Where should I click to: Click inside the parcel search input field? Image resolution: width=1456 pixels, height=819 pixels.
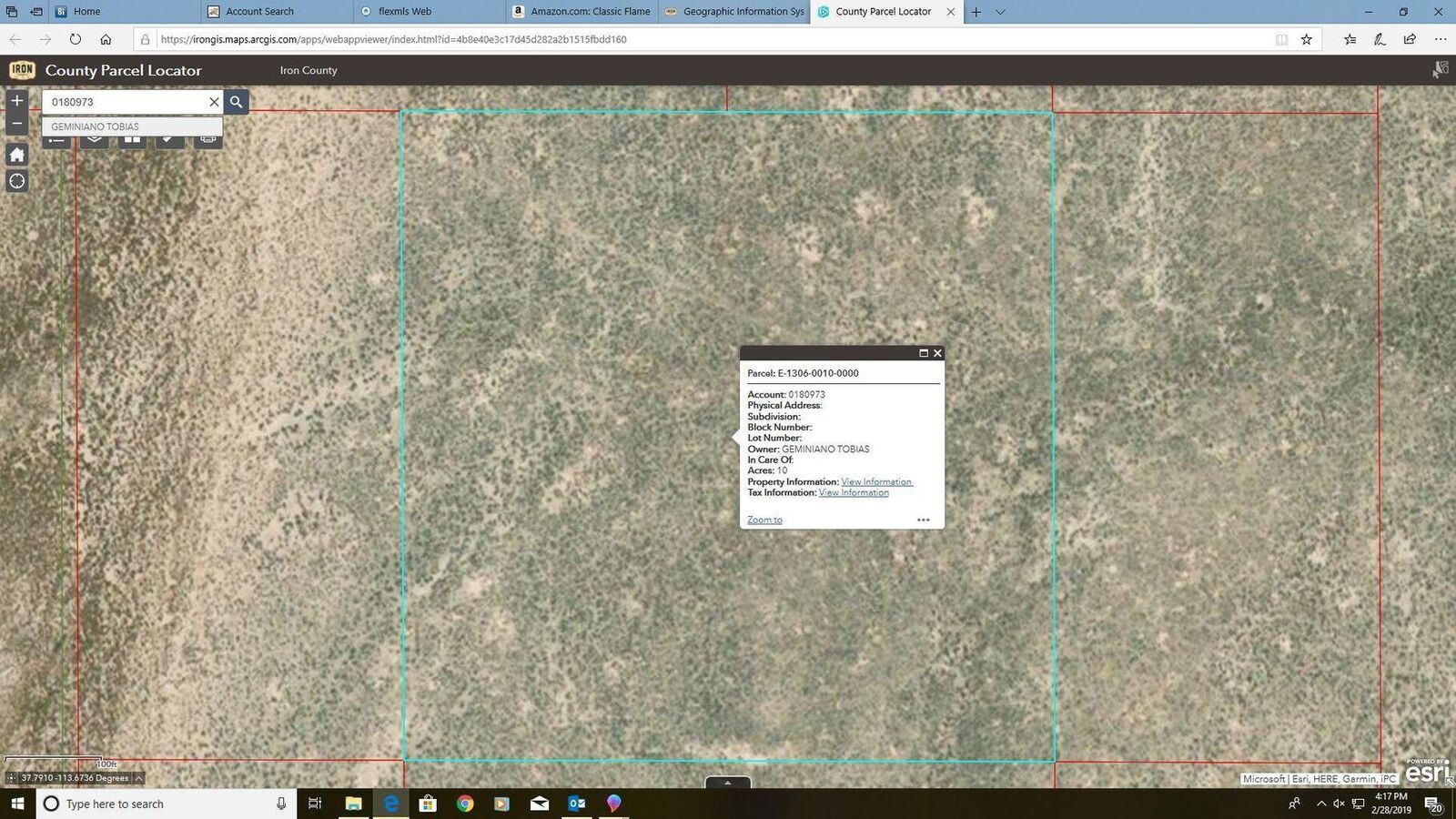click(x=127, y=101)
